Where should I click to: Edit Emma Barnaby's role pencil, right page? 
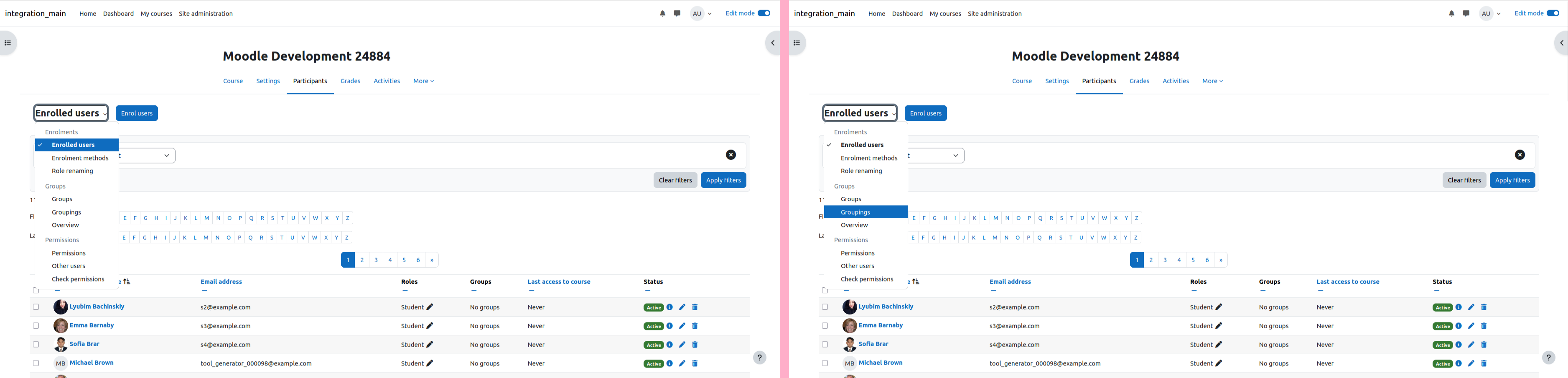pyautogui.click(x=1219, y=326)
